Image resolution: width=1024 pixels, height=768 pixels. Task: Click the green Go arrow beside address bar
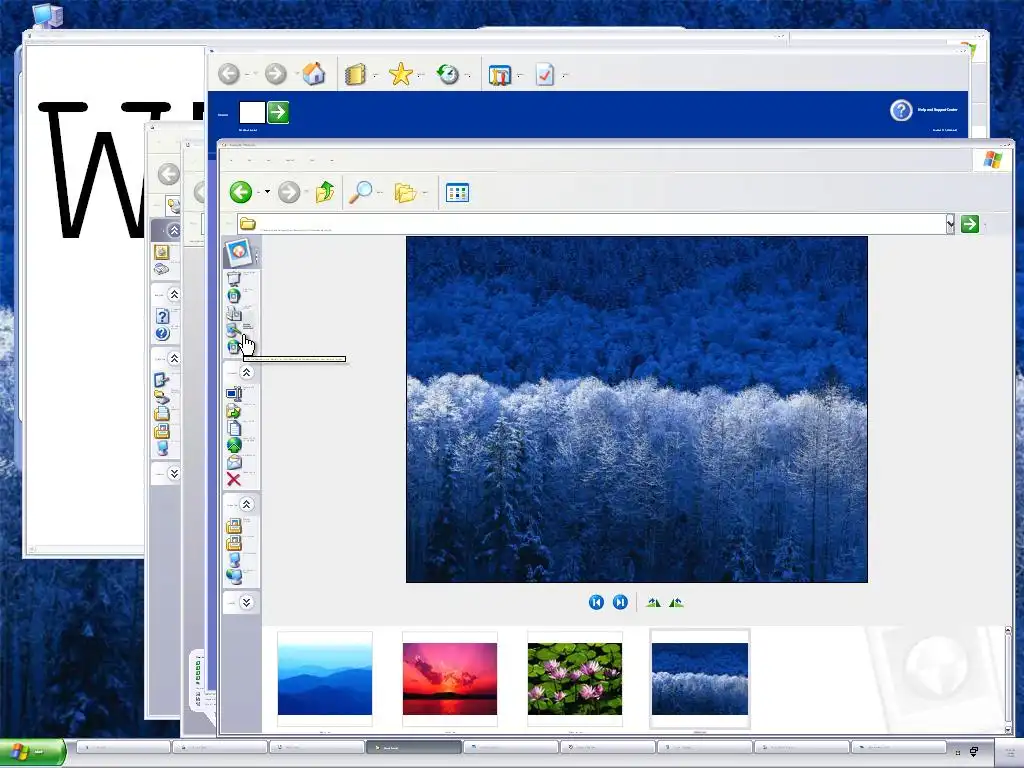pos(970,224)
